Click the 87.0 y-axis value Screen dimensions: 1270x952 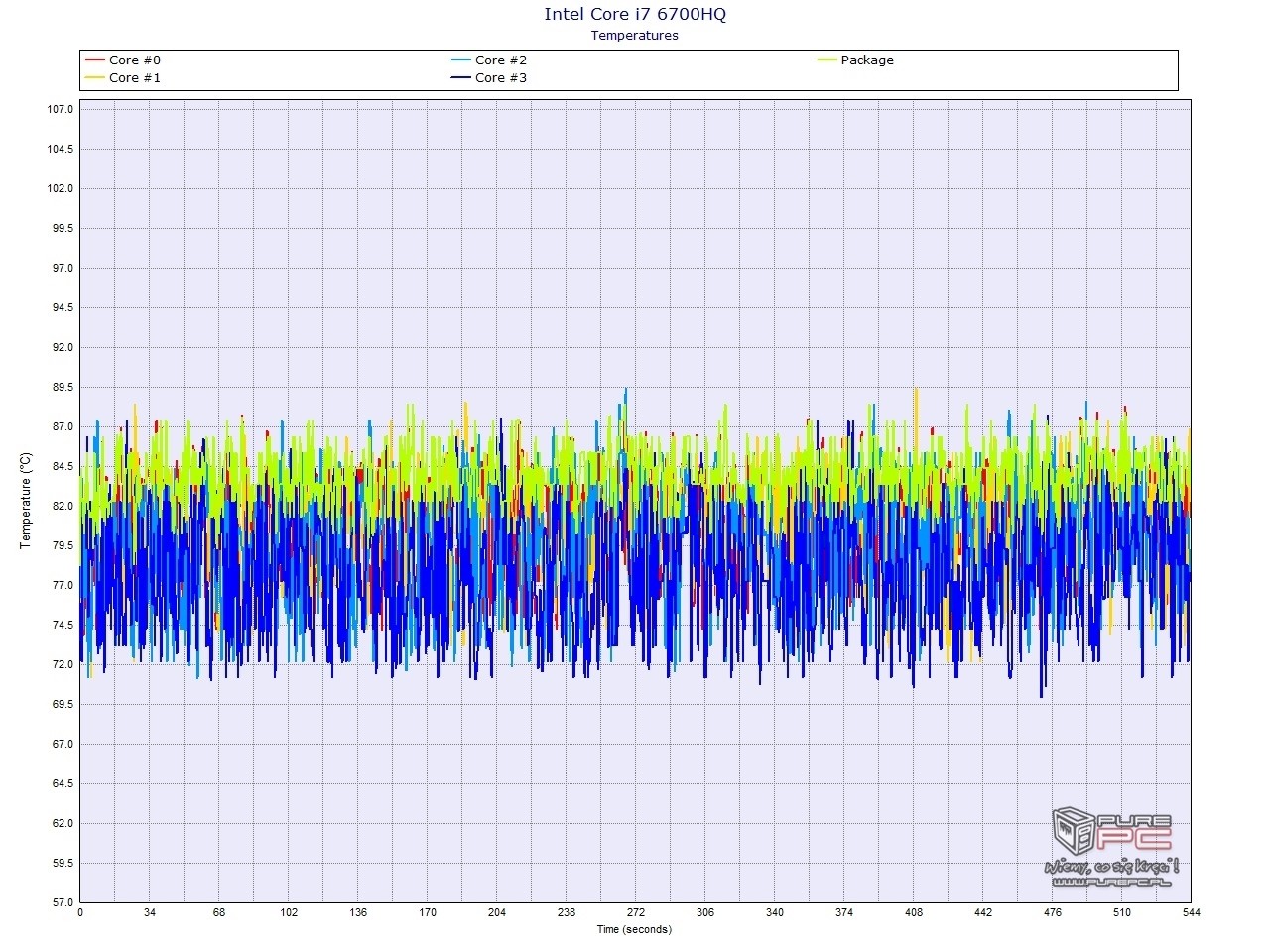[63, 426]
